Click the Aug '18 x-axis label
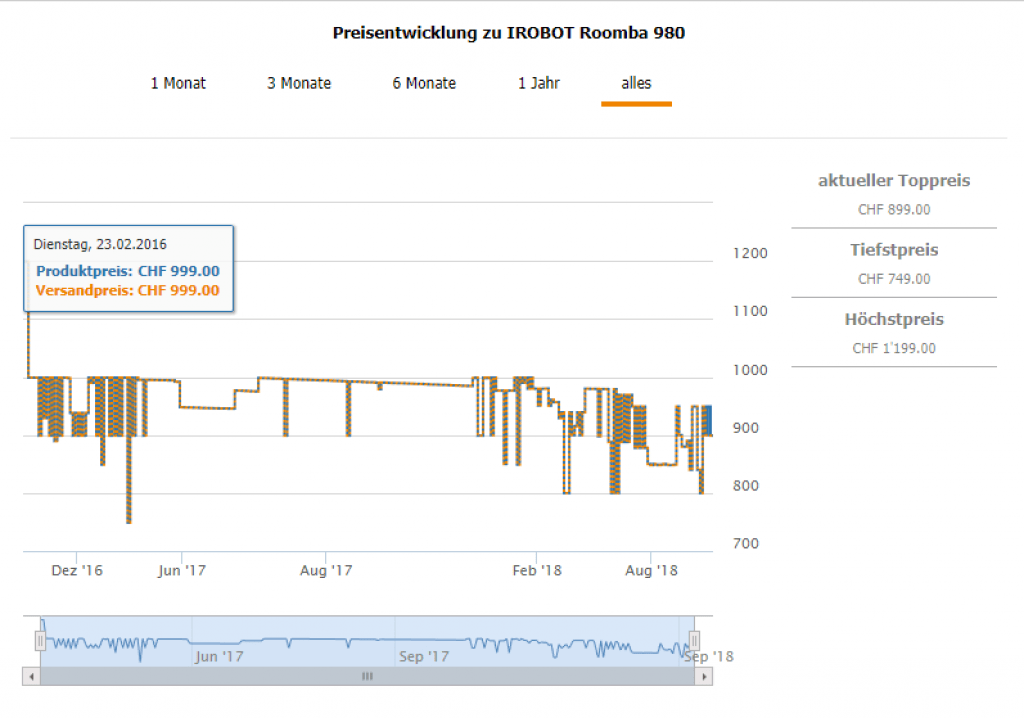The height and width of the screenshot is (718, 1024). pos(652,570)
